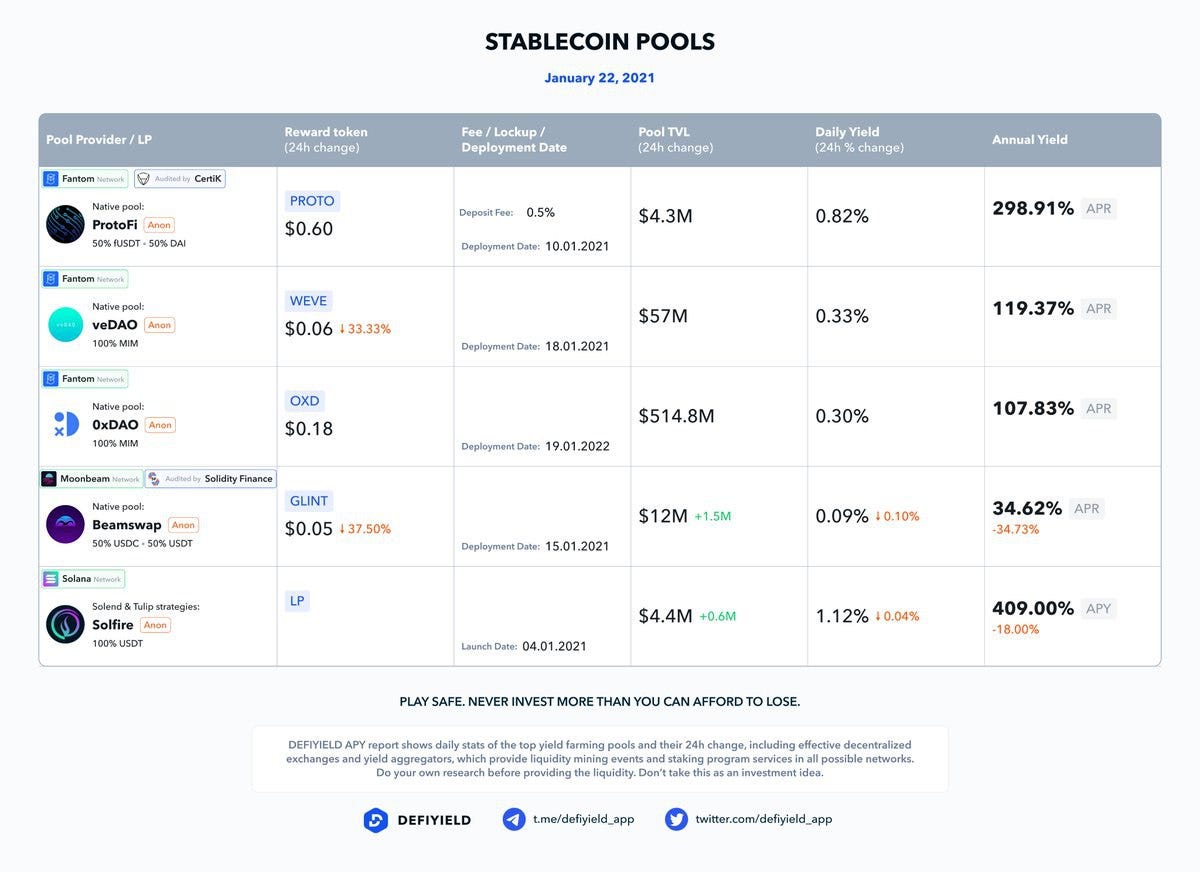Viewport: 1200px width, 872px height.
Task: Click the veDAO pool name
Action: point(115,325)
